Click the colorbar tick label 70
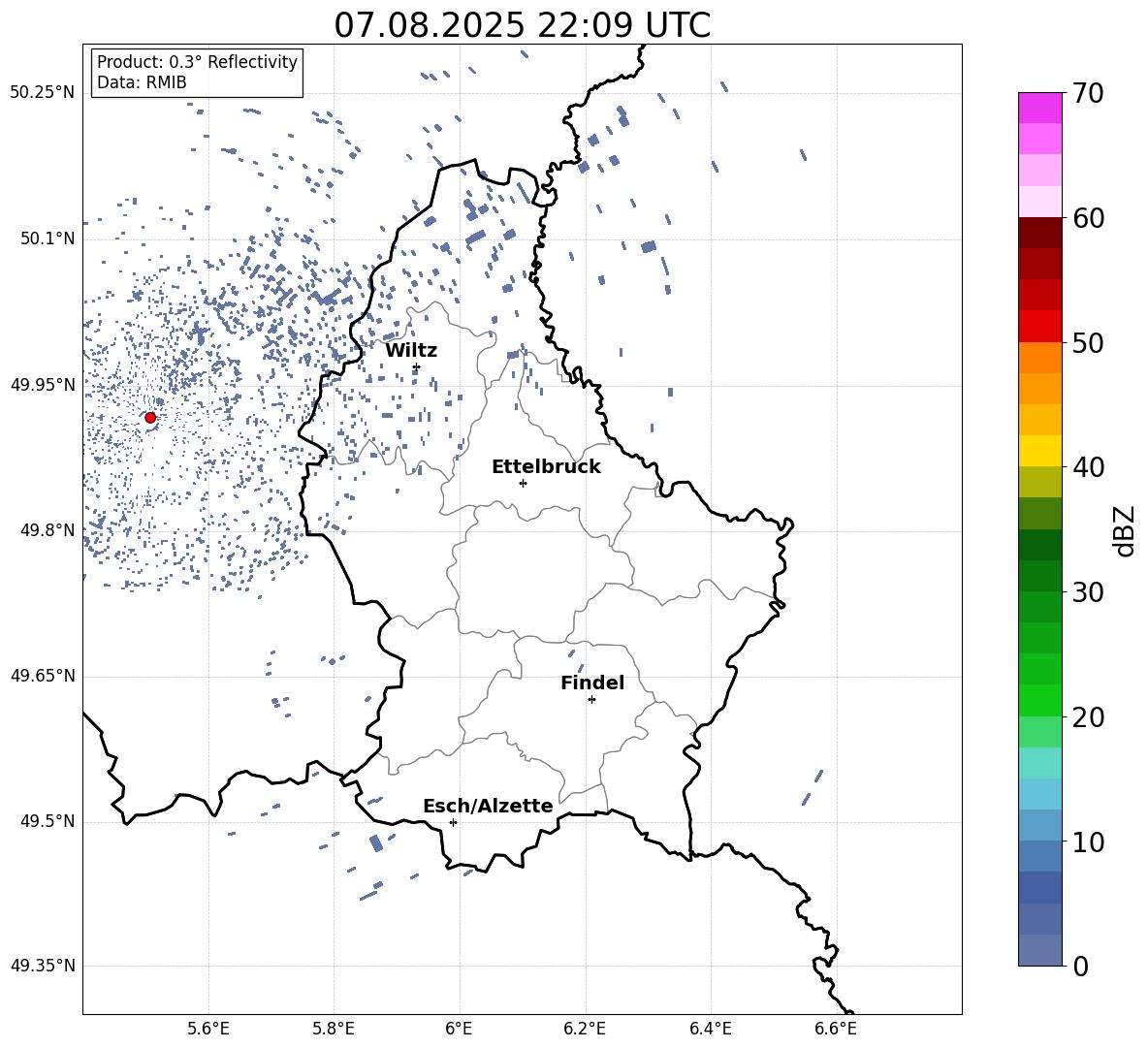1148x1048 pixels. click(x=1088, y=93)
